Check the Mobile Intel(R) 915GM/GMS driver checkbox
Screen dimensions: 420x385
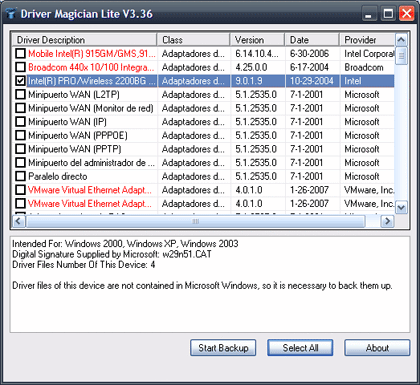tap(21, 53)
